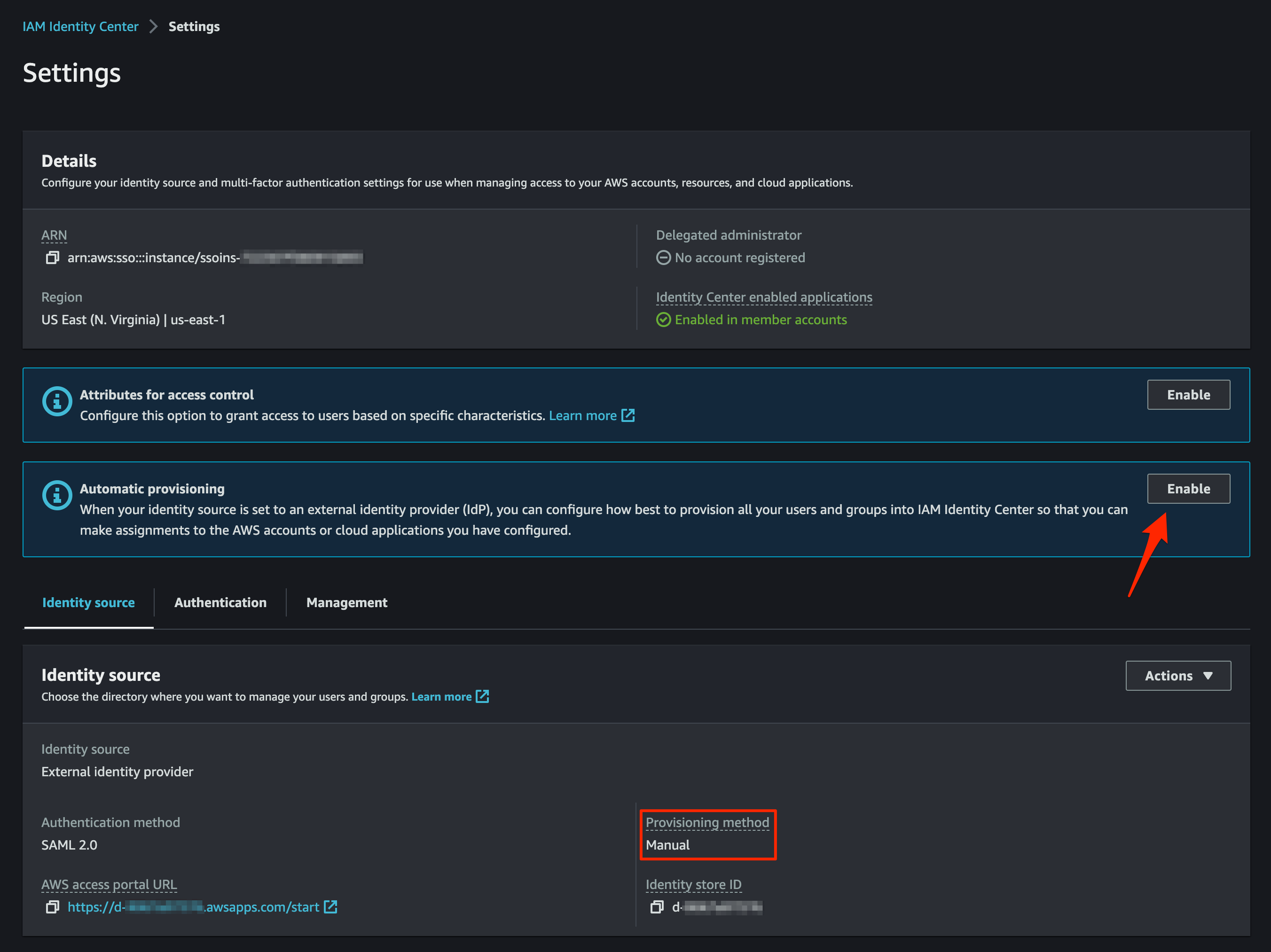Click the green check icon for enabled applications
This screenshot has width=1271, height=952.
coord(664,320)
